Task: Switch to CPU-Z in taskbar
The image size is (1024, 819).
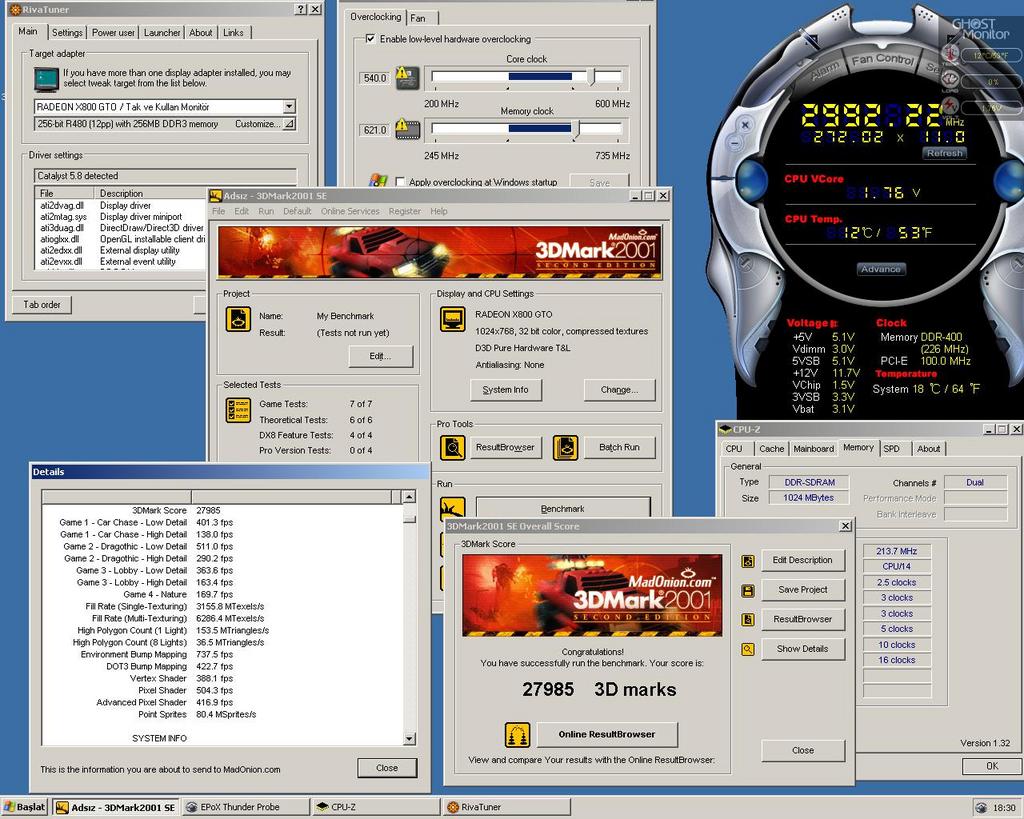Action: (376, 807)
